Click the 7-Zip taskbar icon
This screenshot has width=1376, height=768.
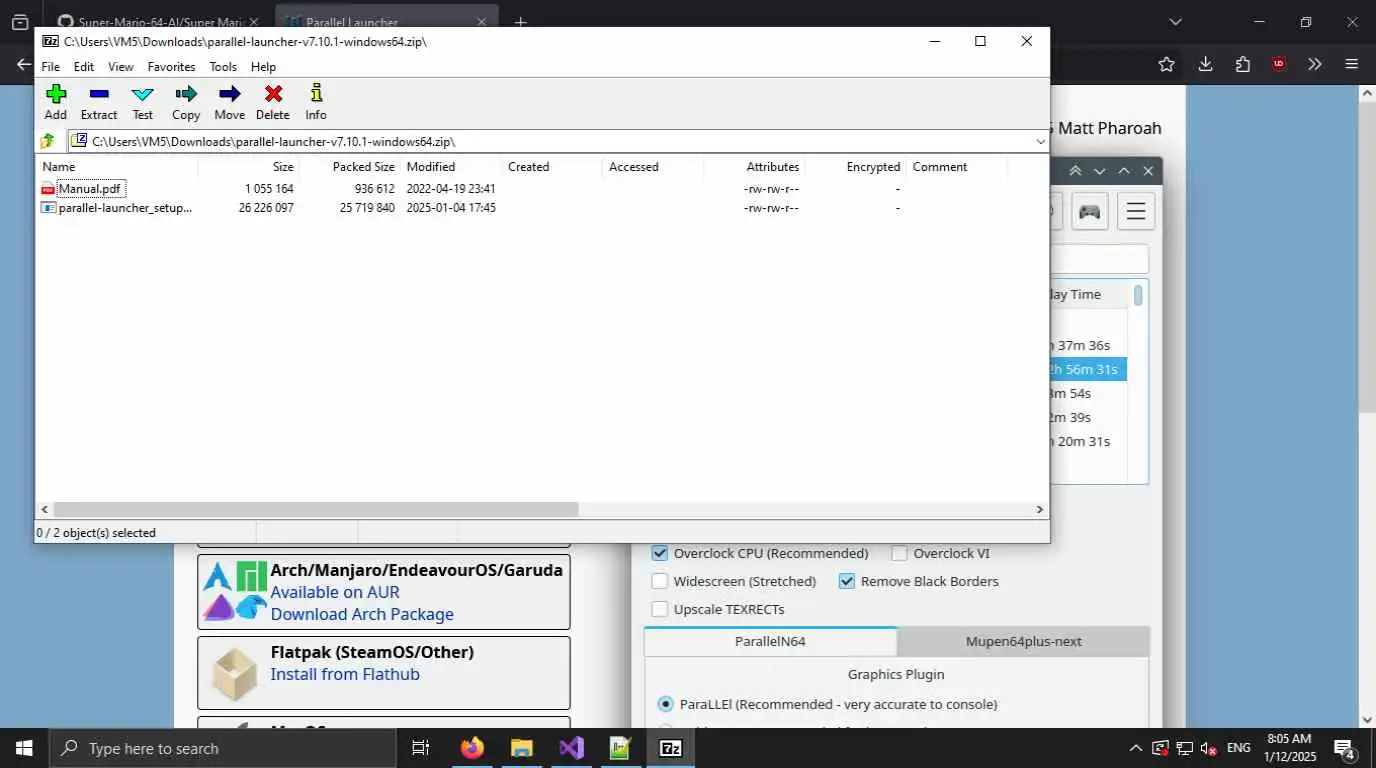pos(670,748)
